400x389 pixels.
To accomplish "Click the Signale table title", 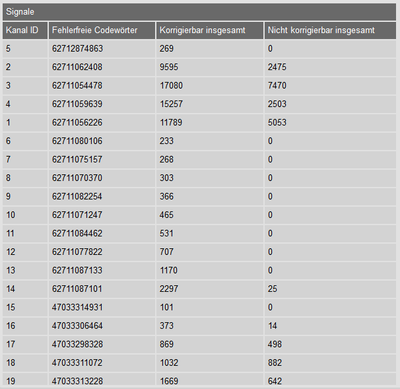I will point(20,12).
